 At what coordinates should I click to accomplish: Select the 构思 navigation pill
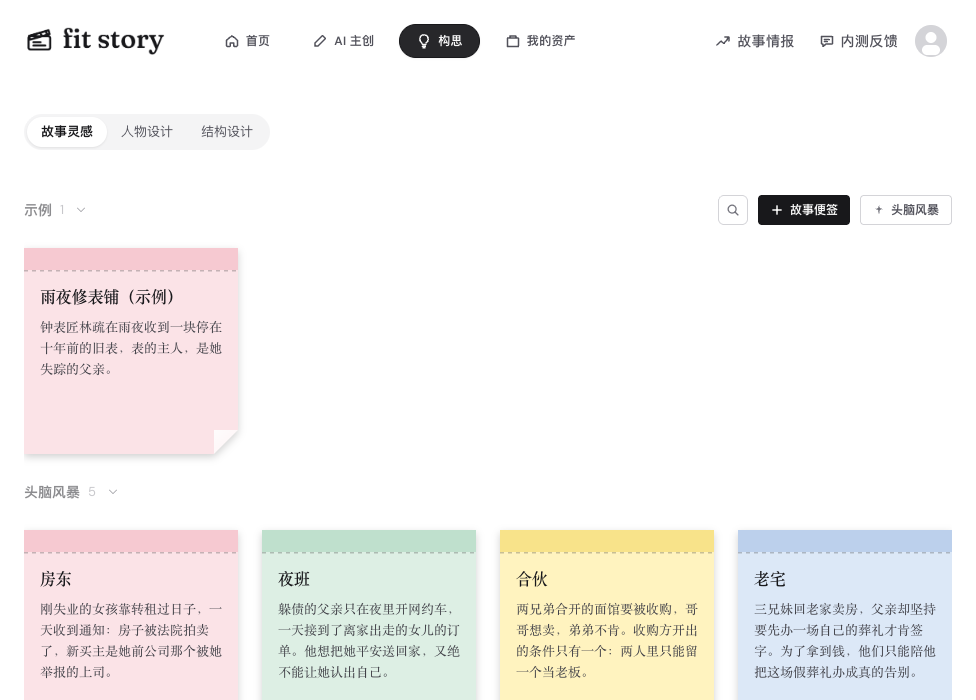point(439,41)
